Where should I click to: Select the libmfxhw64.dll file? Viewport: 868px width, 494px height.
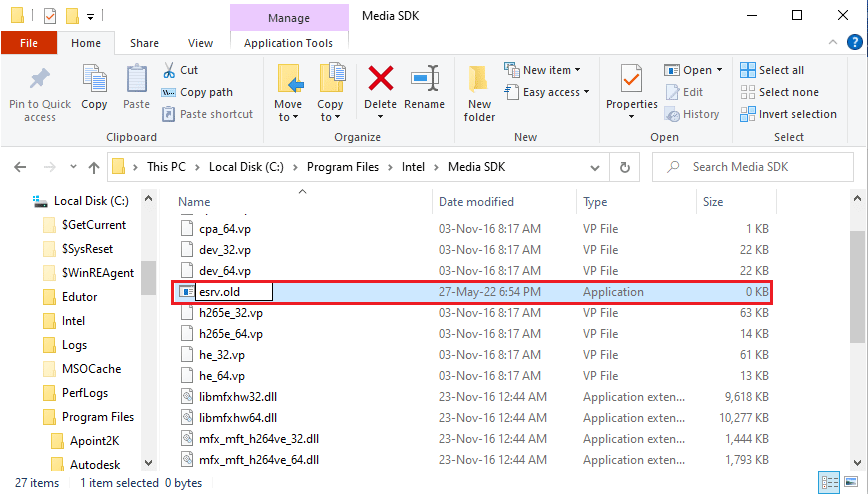238,418
